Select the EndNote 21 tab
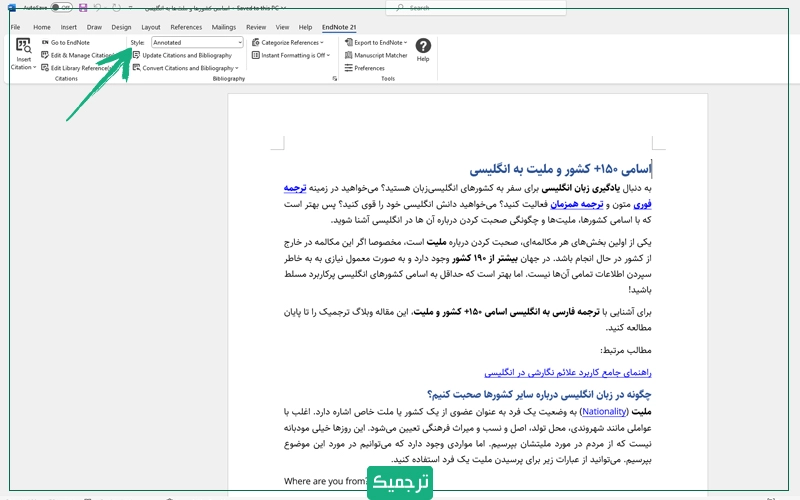This screenshot has height=500, width=800. pyautogui.click(x=339, y=27)
